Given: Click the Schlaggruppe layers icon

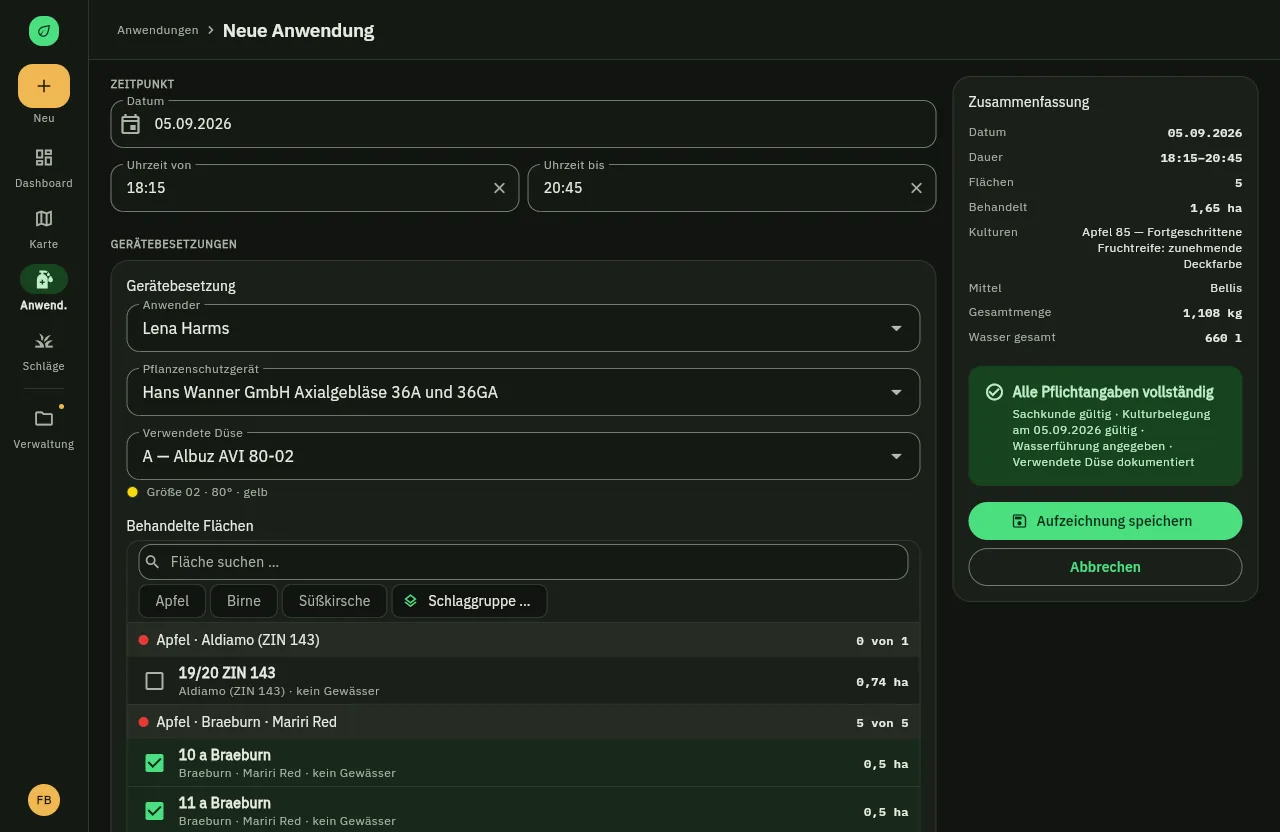Looking at the screenshot, I should [410, 601].
